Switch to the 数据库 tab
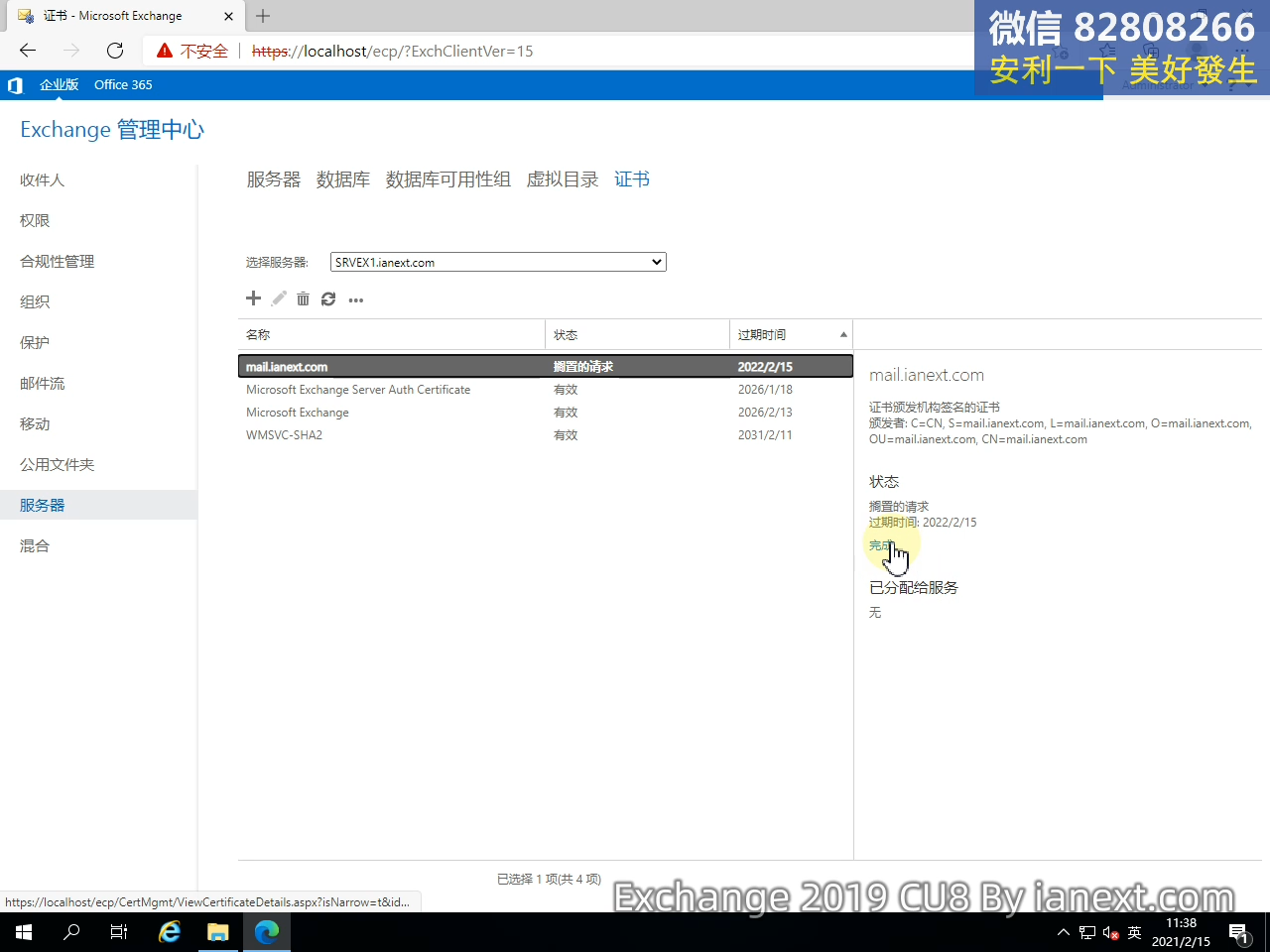Screen dimensions: 1270x952 click(343, 179)
